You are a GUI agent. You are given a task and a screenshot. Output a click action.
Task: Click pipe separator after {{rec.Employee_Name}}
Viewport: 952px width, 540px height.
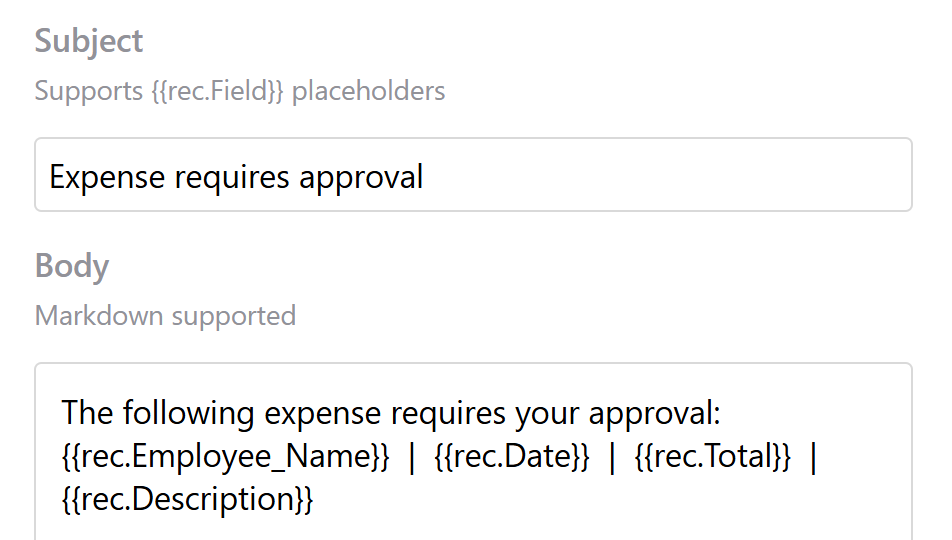[412, 456]
